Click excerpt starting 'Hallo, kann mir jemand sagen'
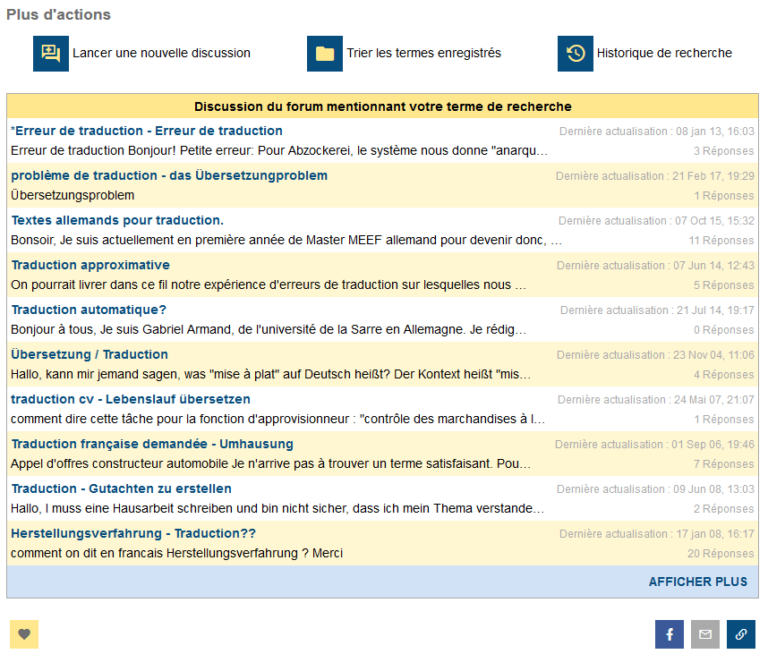This screenshot has width=768, height=671. [271, 374]
